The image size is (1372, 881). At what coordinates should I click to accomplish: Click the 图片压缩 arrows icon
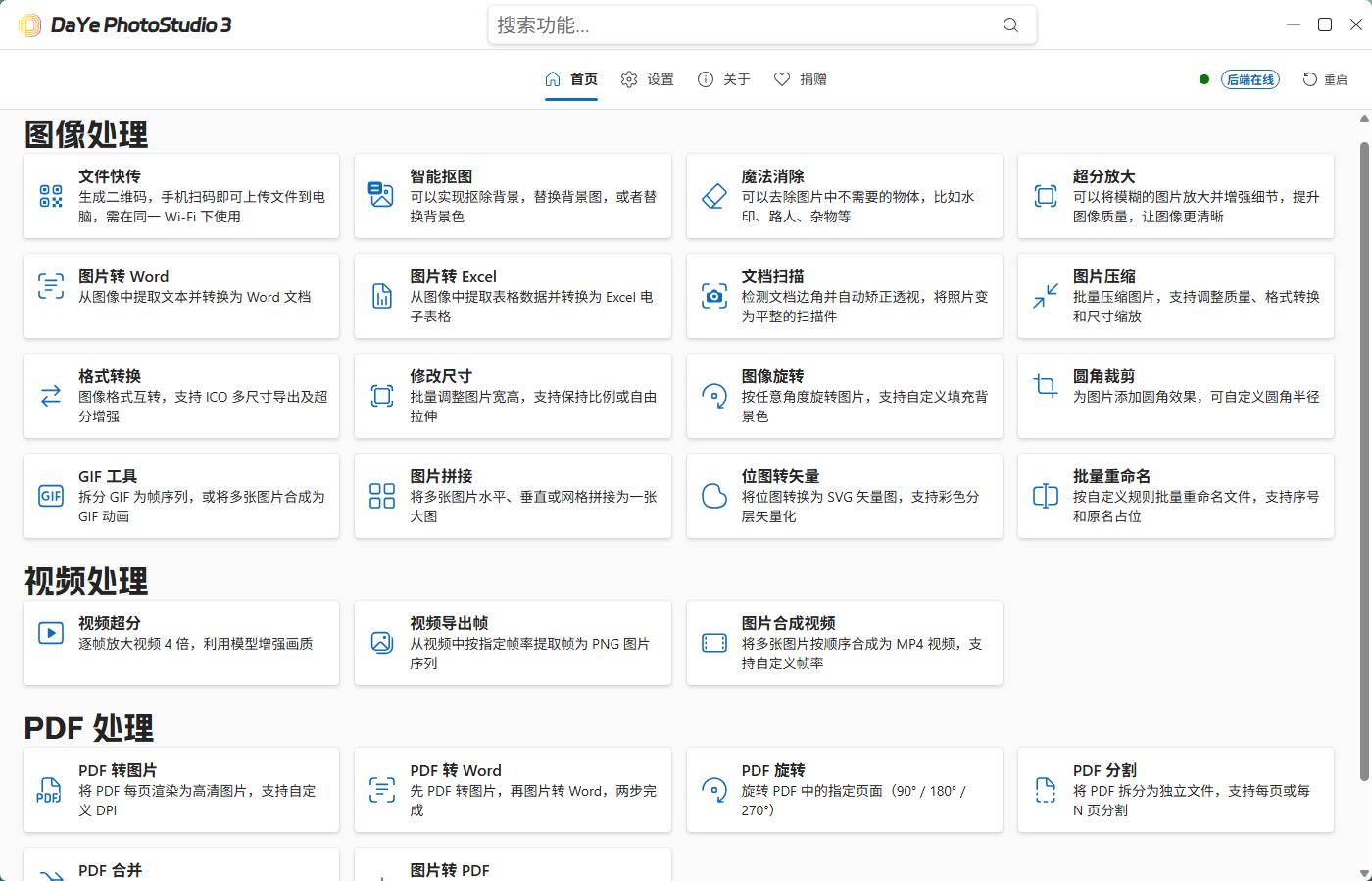[1046, 296]
